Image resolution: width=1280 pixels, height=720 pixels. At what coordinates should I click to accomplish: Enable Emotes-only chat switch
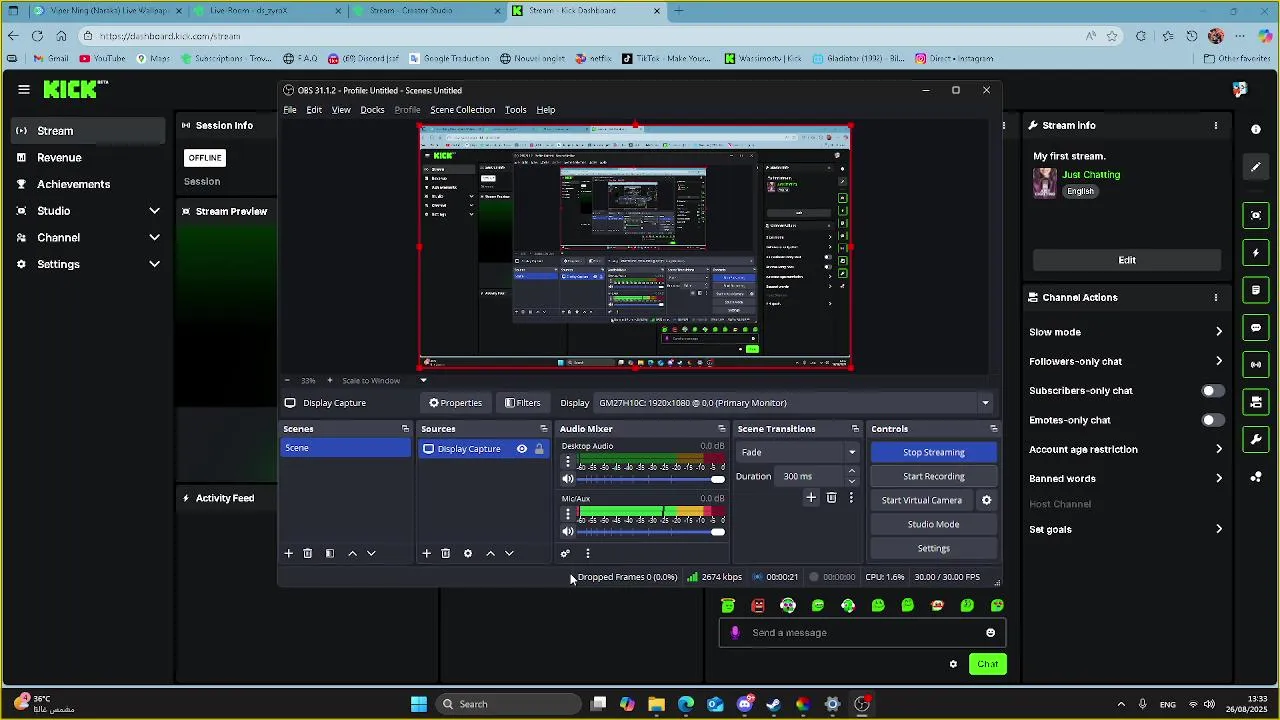(1212, 420)
